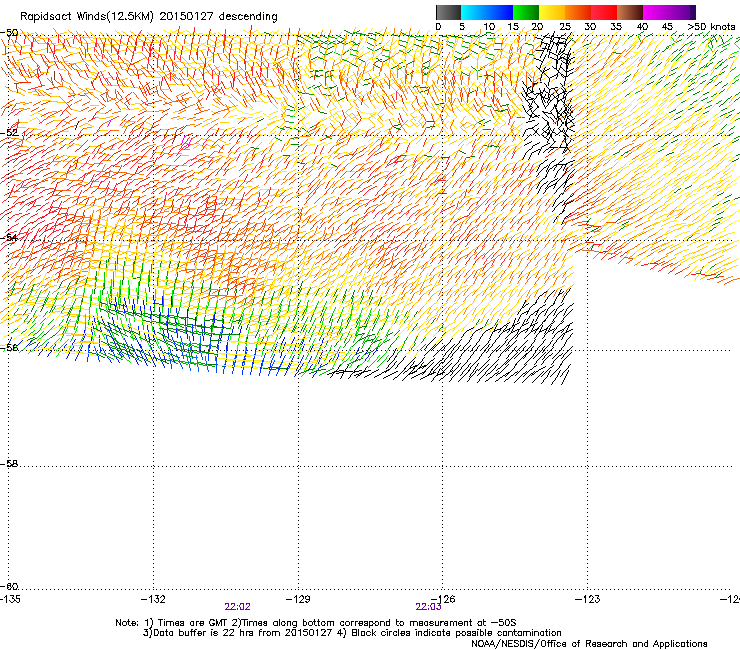
Task: Click the -132 longitude axis label
Action: pos(153,599)
